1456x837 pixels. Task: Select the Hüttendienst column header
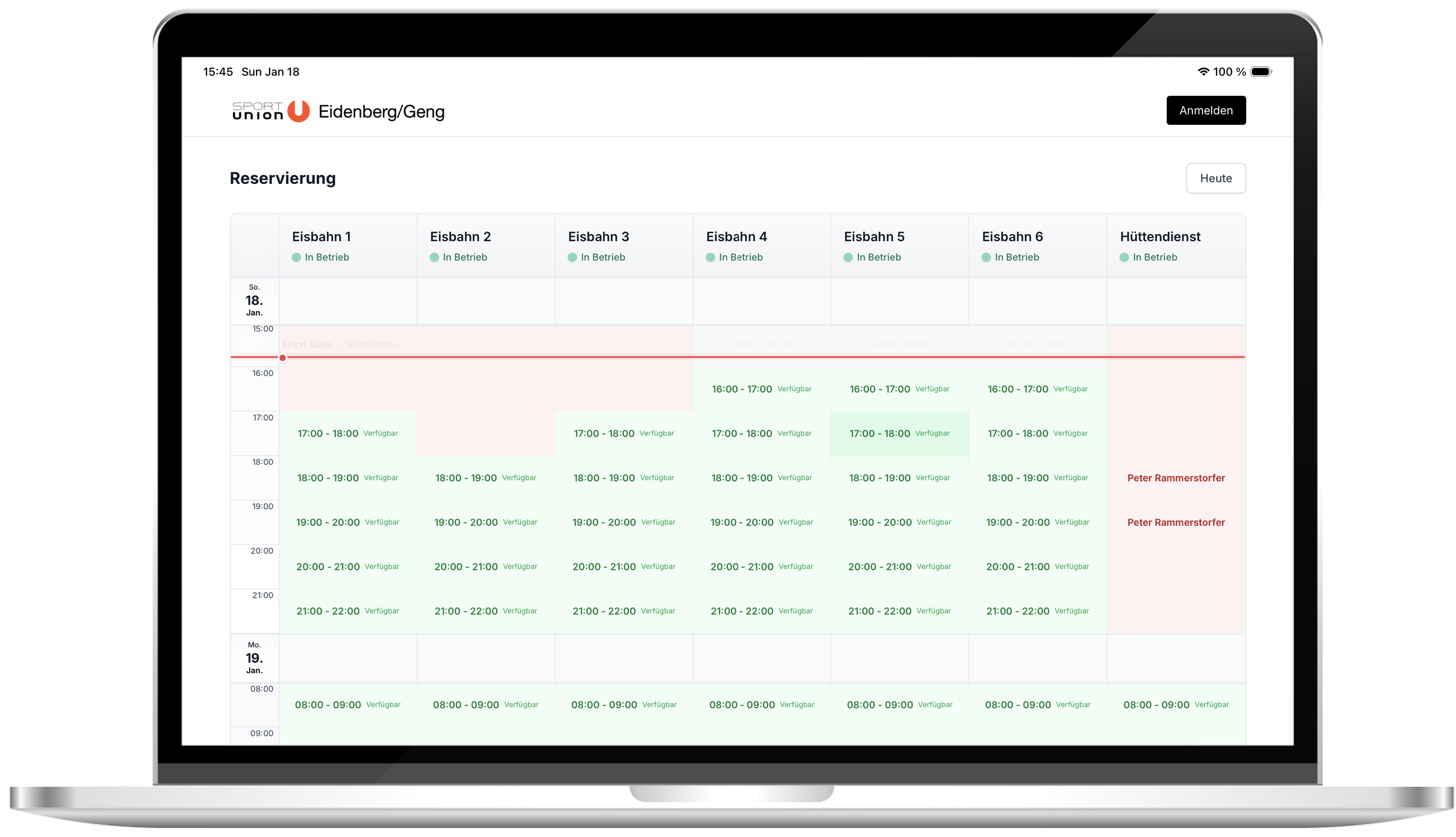click(1161, 236)
